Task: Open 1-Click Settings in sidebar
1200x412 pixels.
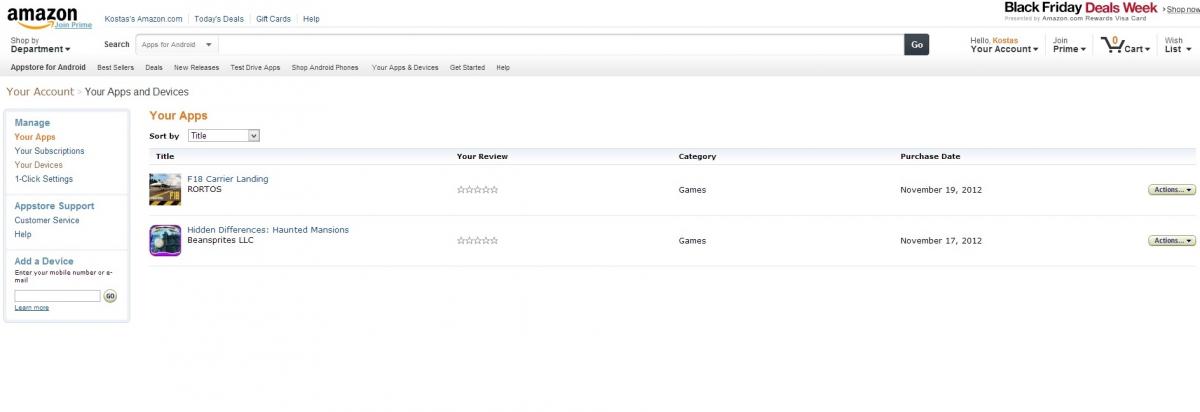Action: pyautogui.click(x=43, y=179)
